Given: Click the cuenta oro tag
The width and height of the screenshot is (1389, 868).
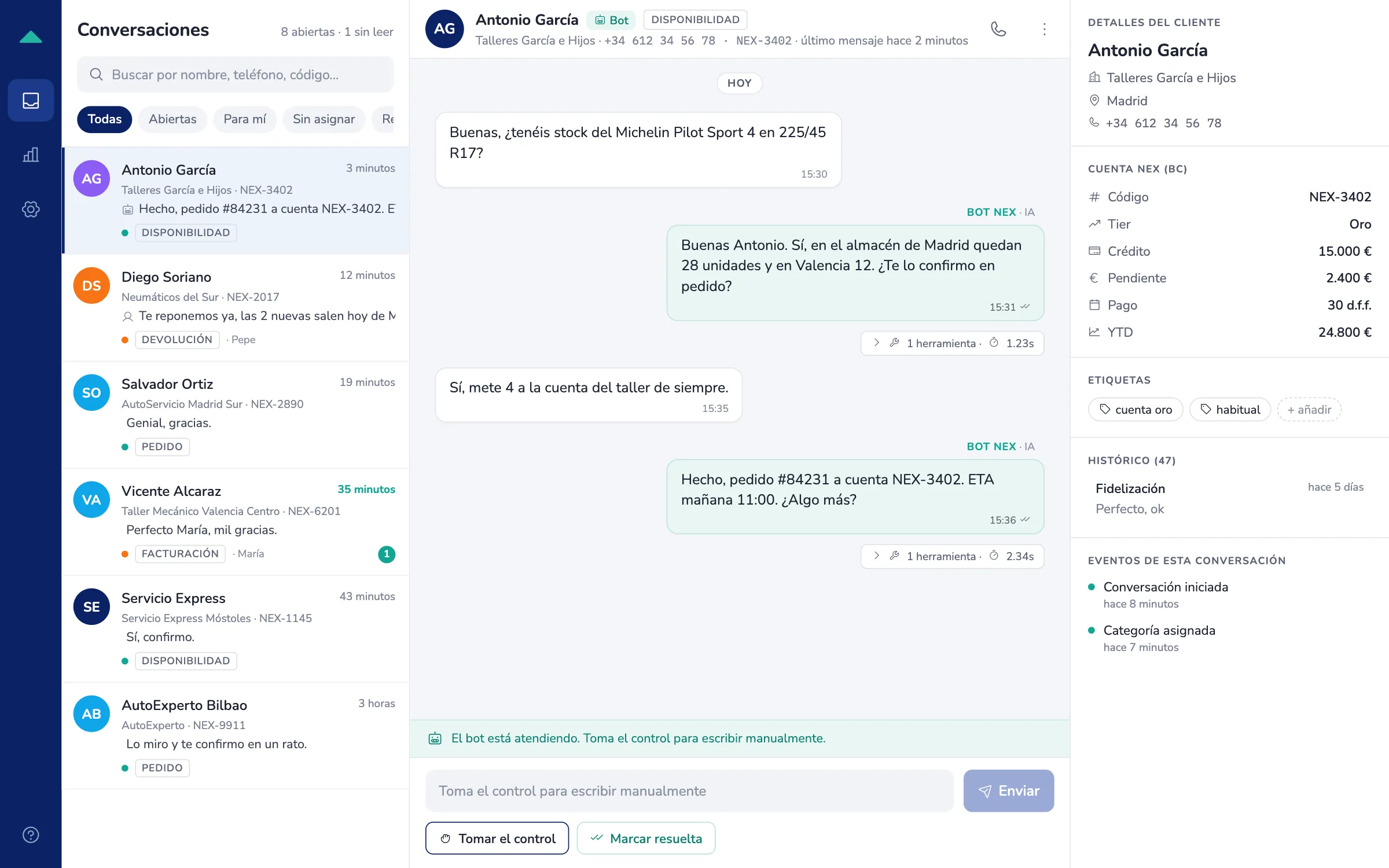Looking at the screenshot, I should (x=1136, y=410).
